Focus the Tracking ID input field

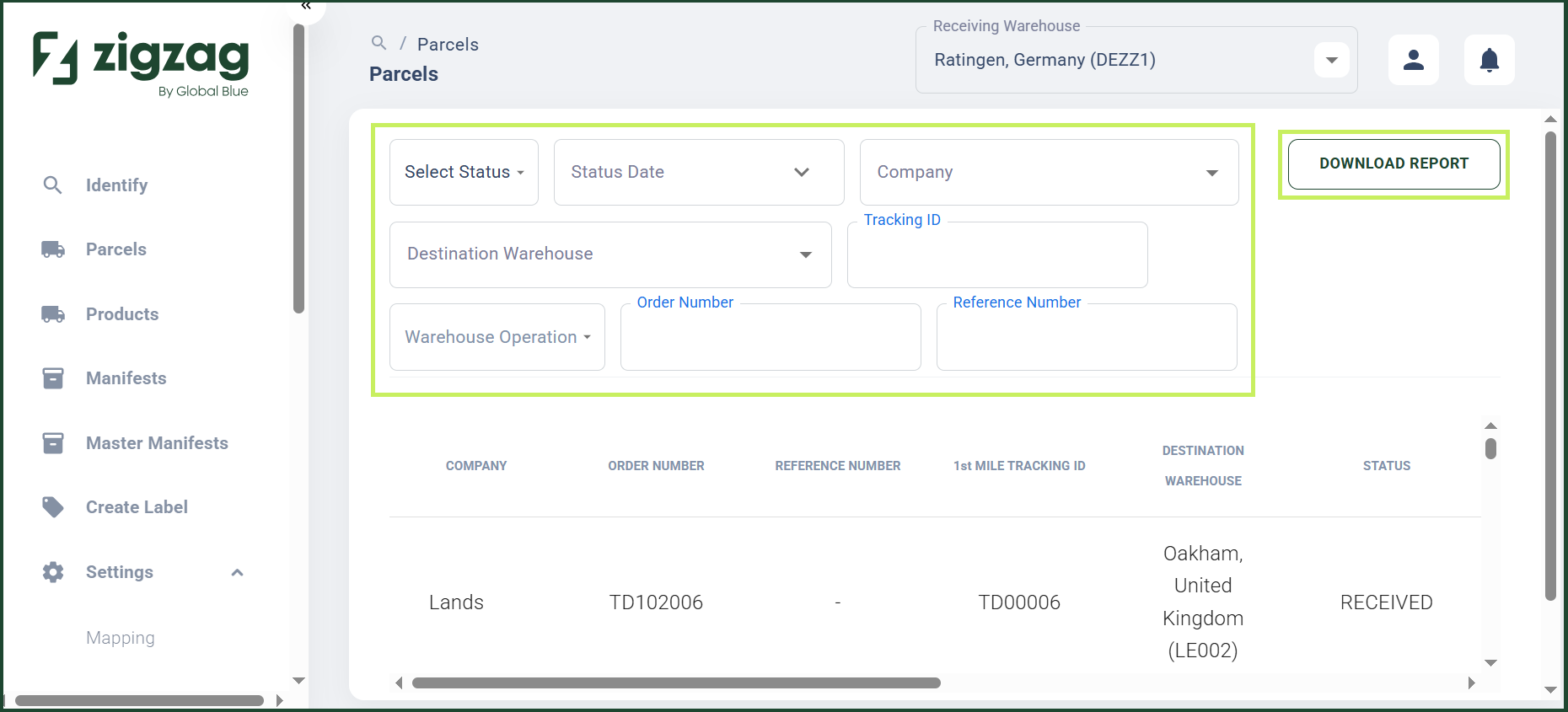point(997,255)
